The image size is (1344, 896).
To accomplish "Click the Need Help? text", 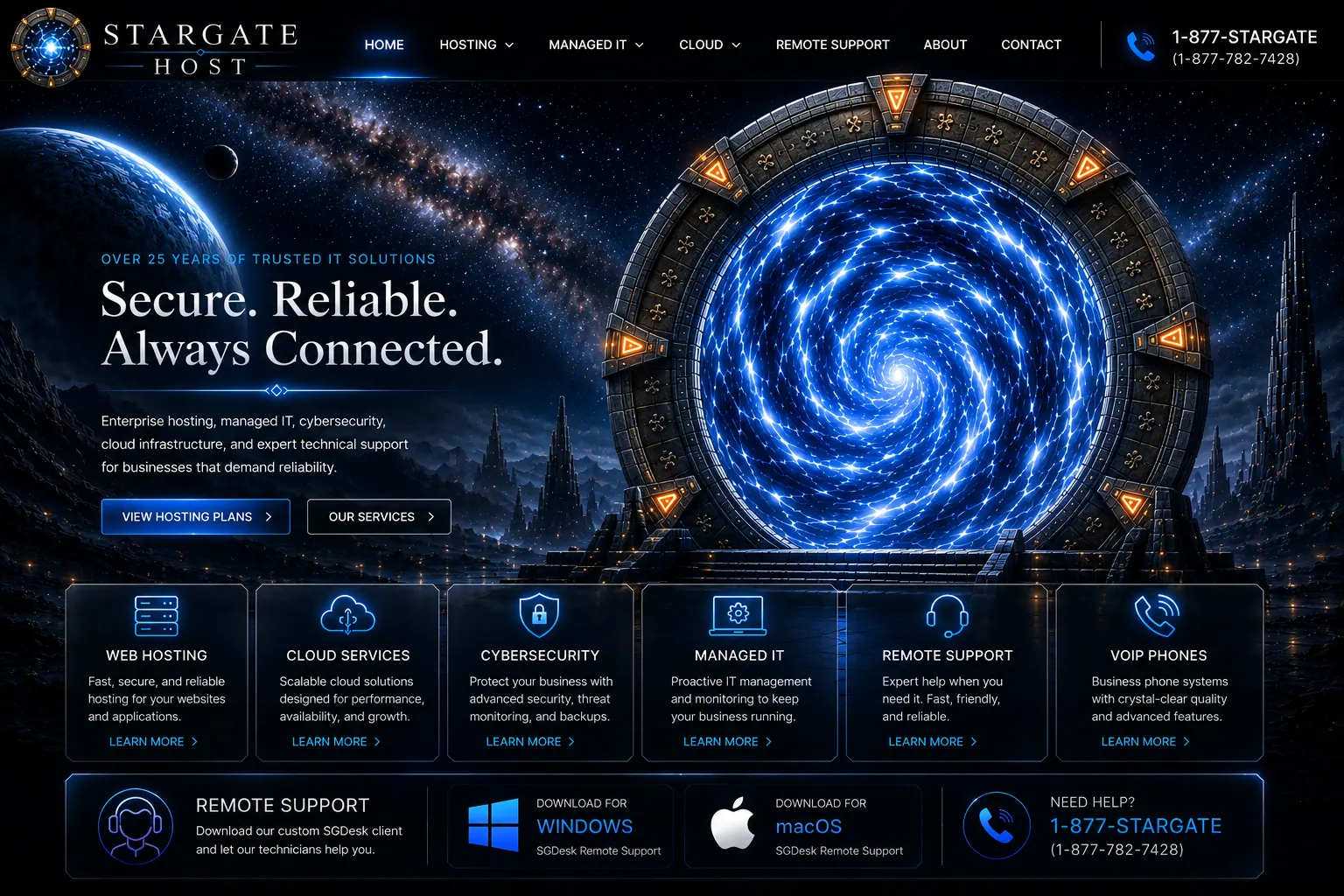I will click(x=1092, y=801).
